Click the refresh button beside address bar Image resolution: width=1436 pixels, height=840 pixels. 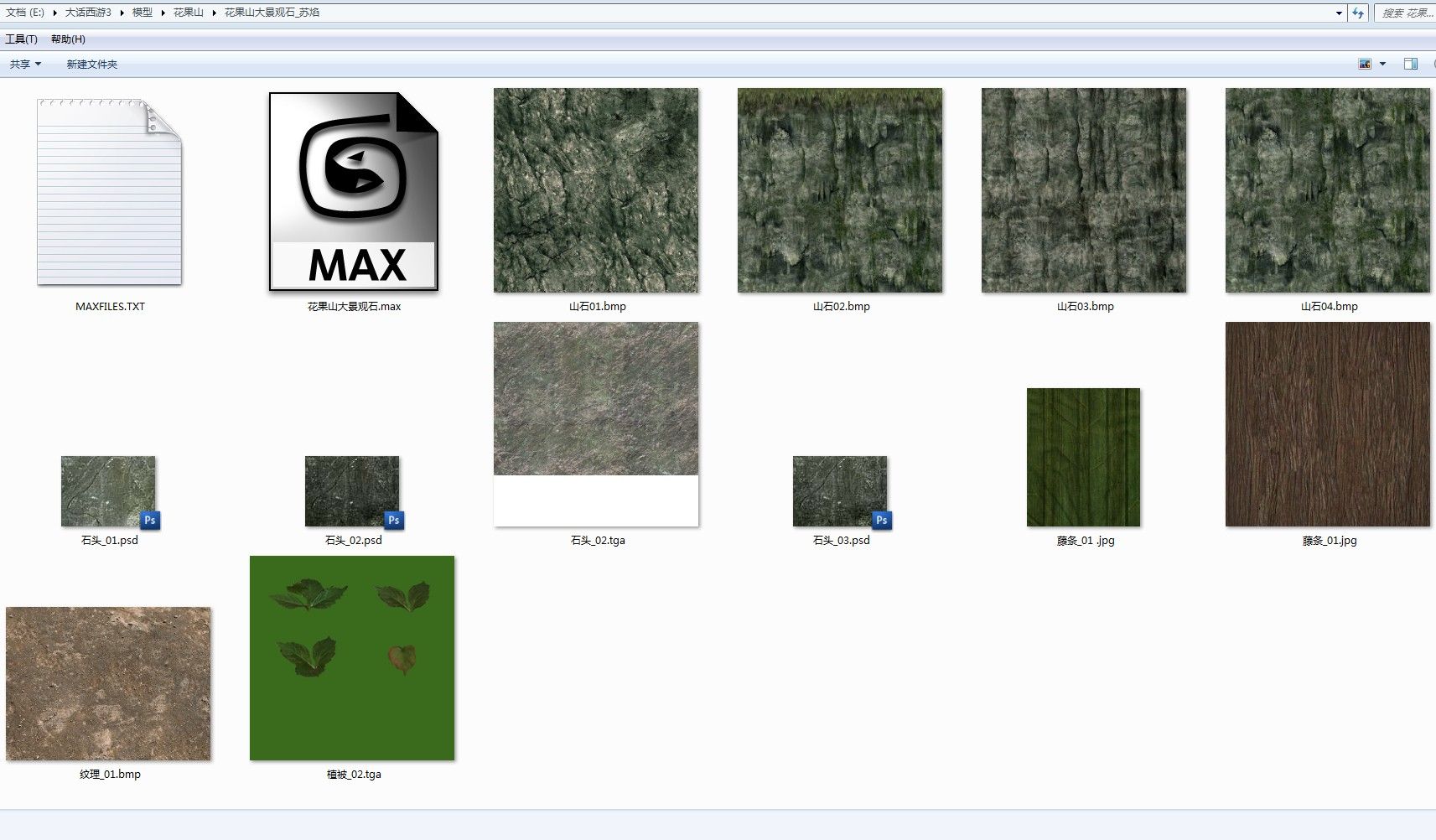point(1358,13)
